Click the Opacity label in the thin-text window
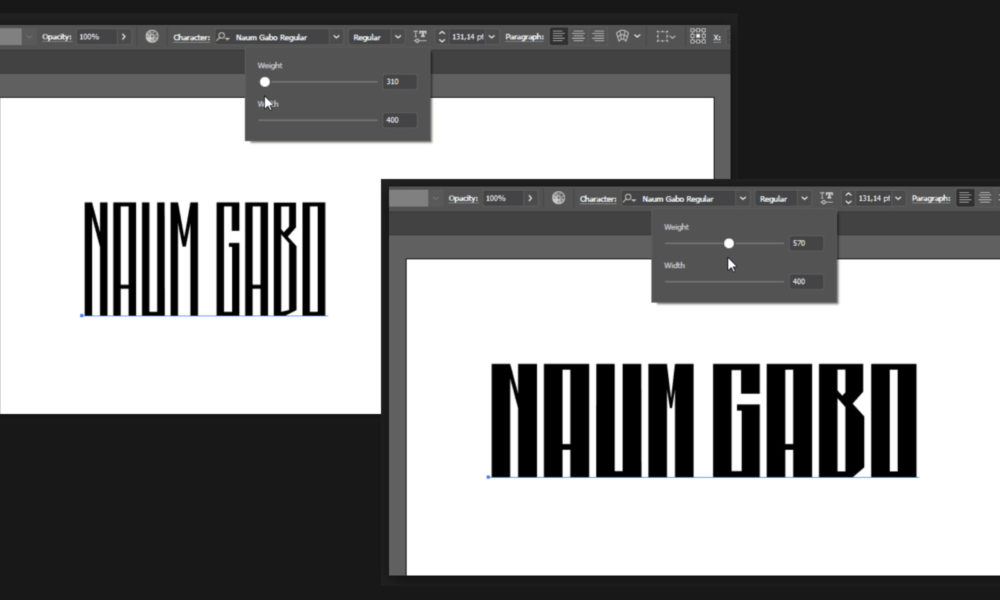1000x600 pixels. tap(56, 37)
